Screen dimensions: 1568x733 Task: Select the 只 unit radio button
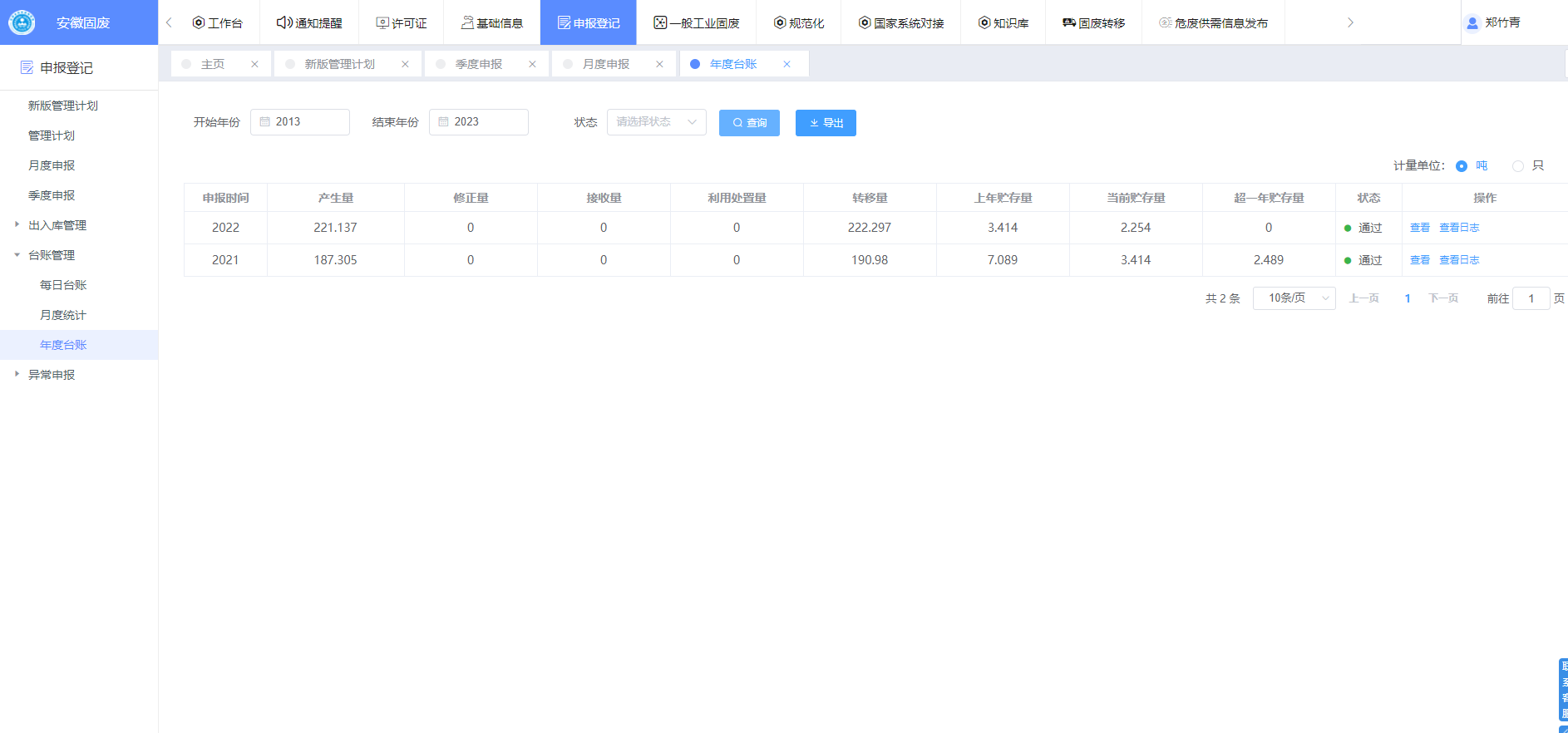(1518, 166)
